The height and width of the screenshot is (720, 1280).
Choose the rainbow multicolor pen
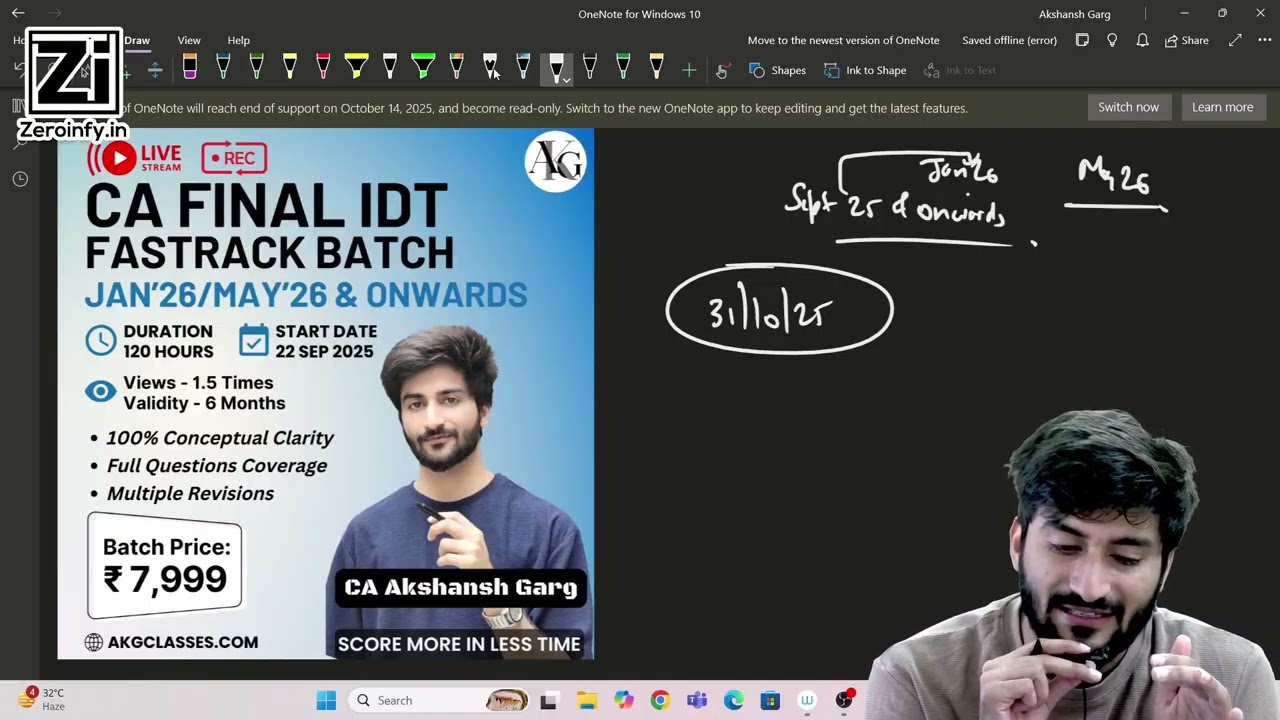coord(456,68)
